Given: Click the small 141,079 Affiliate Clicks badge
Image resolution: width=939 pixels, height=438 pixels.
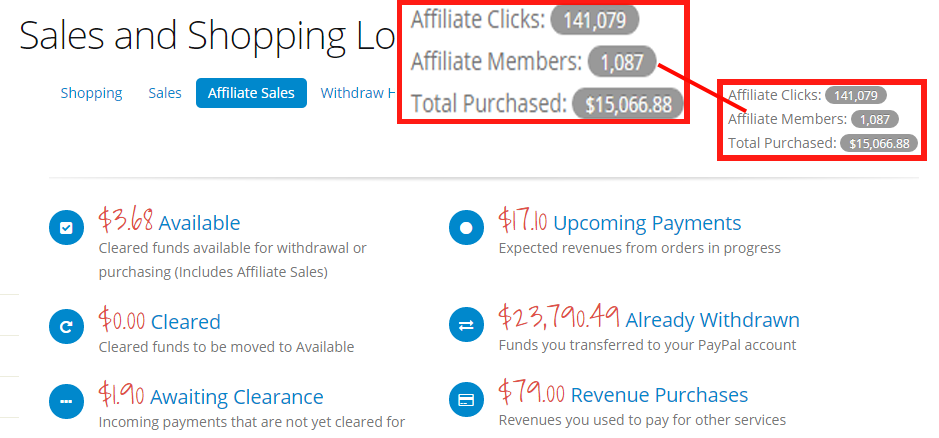Looking at the screenshot, I should click(855, 96).
